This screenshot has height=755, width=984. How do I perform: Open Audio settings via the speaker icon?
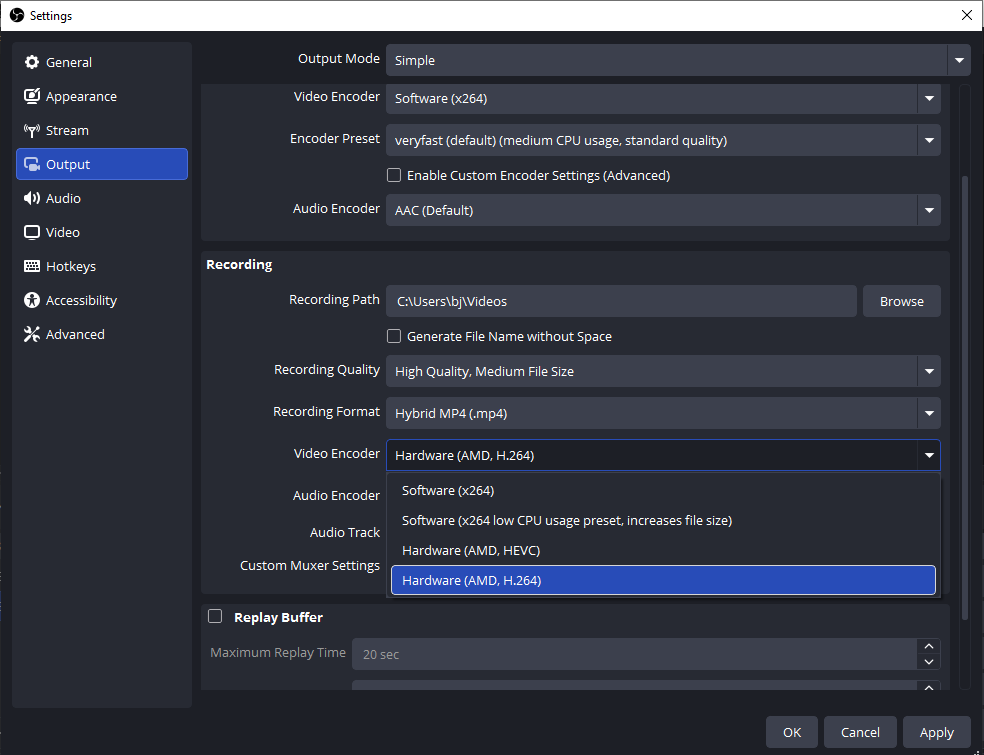click(31, 198)
